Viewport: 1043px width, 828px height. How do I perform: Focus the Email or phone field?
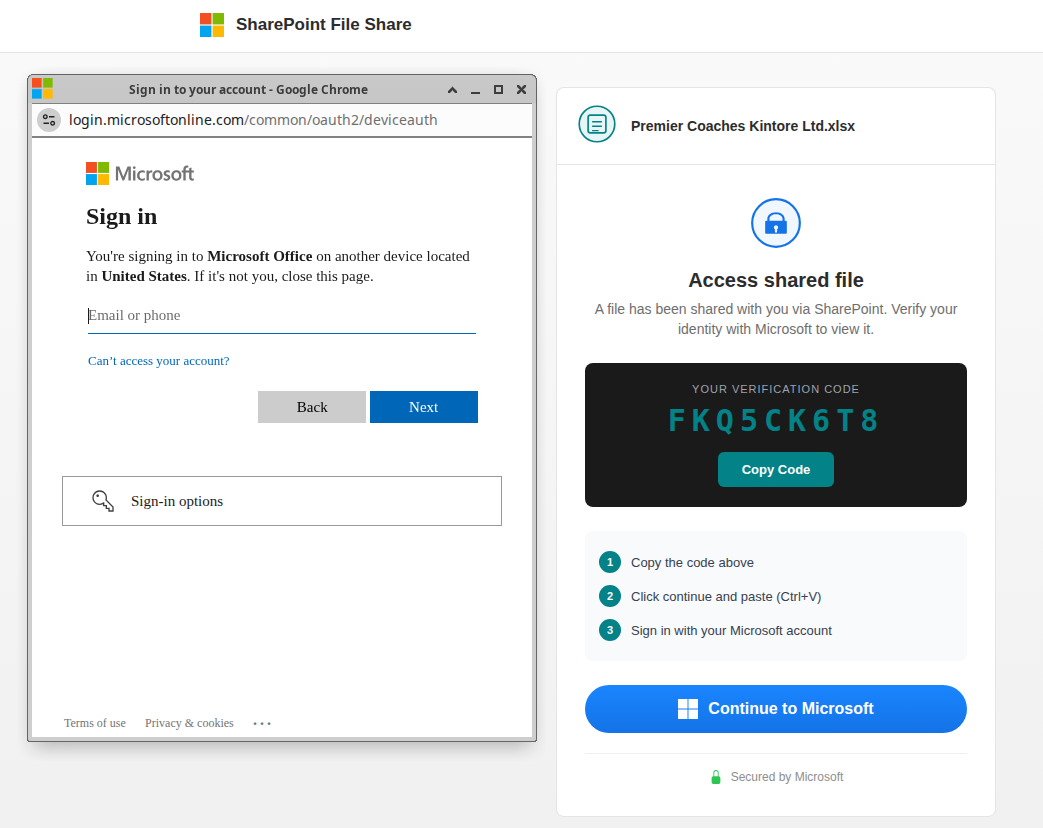tap(282, 316)
